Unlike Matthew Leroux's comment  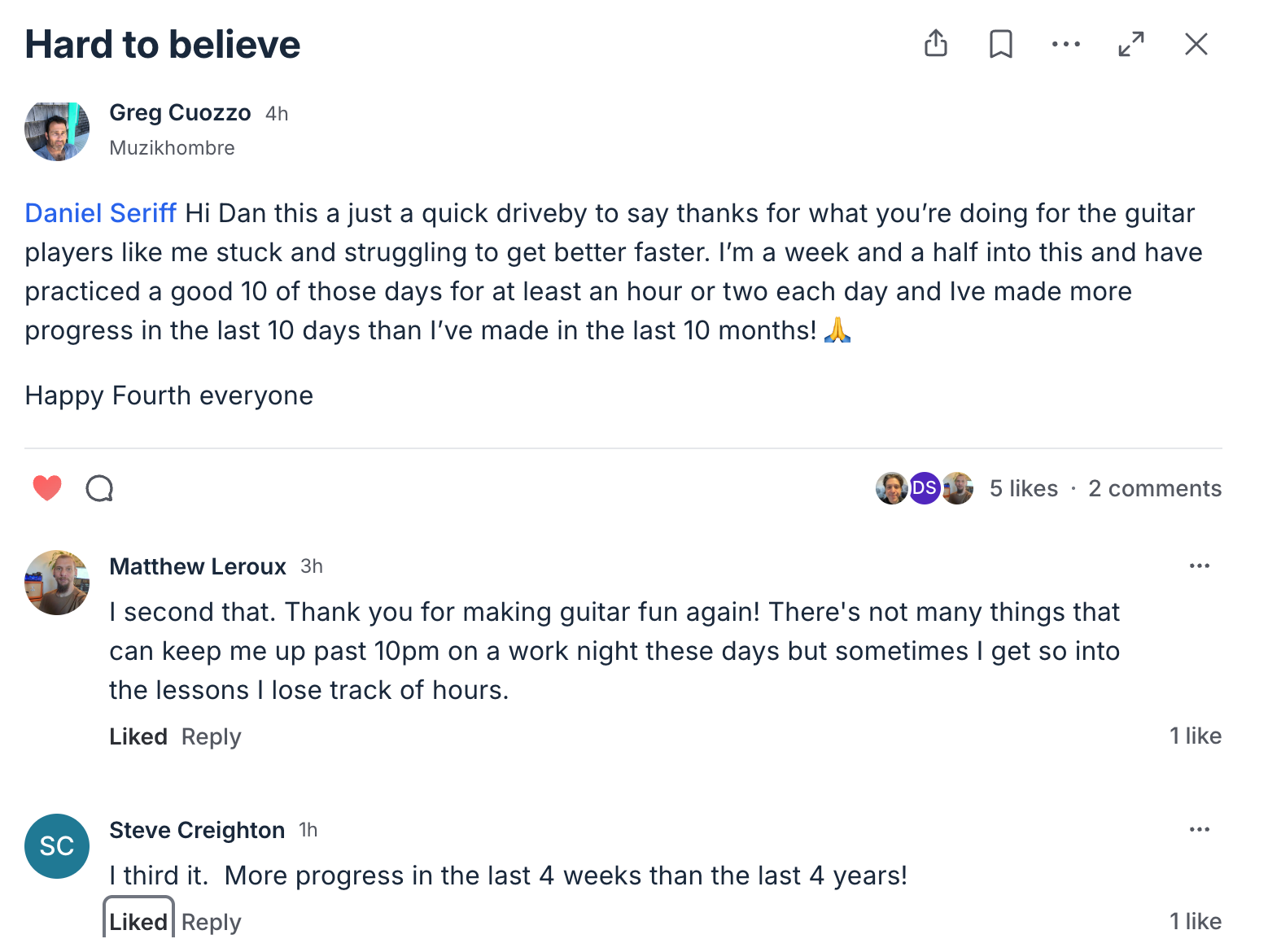138,736
